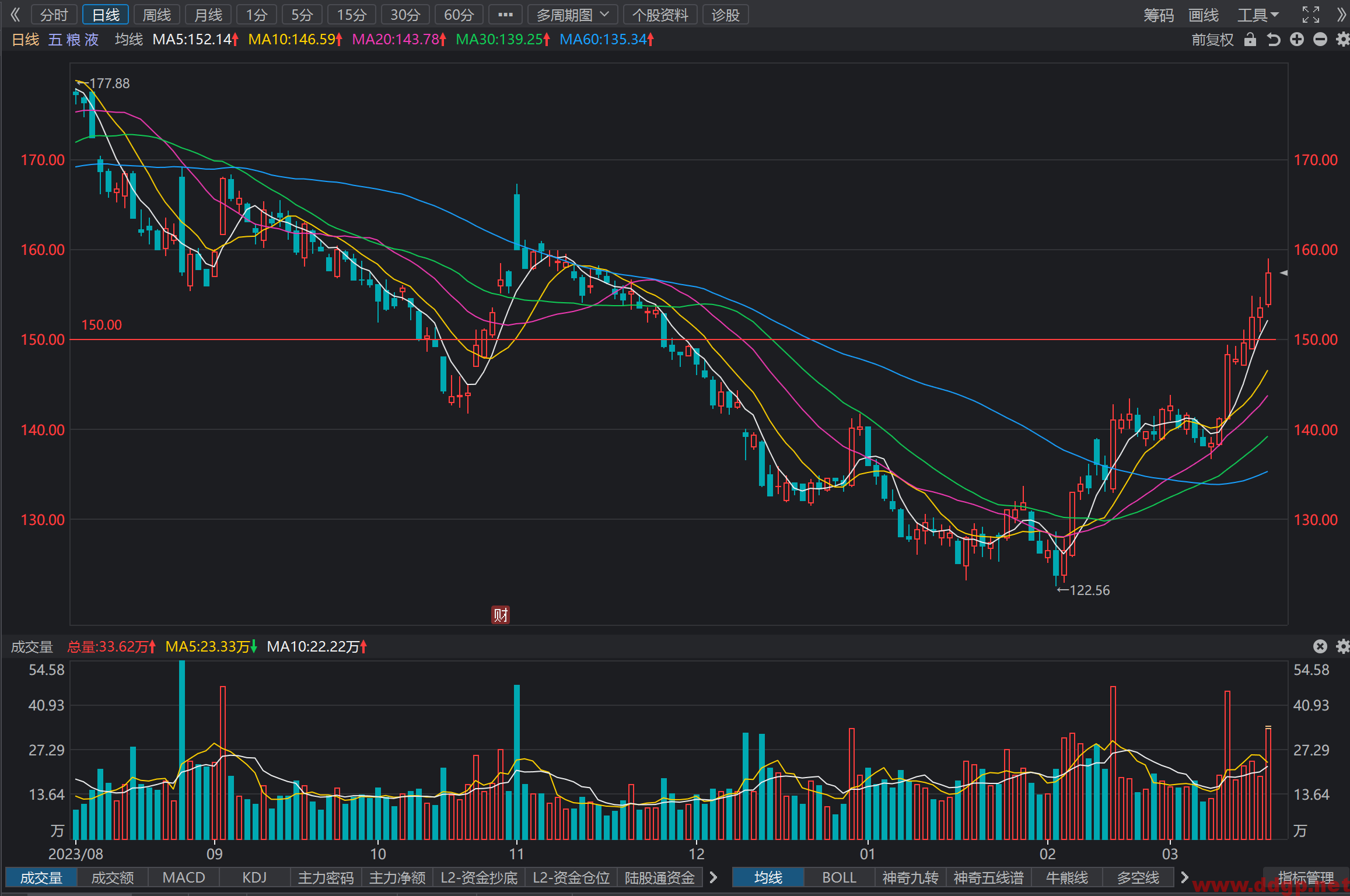Viewport: 1350px width, 896px height.
Task: Click the 指标管理 button
Action: click(x=1306, y=877)
